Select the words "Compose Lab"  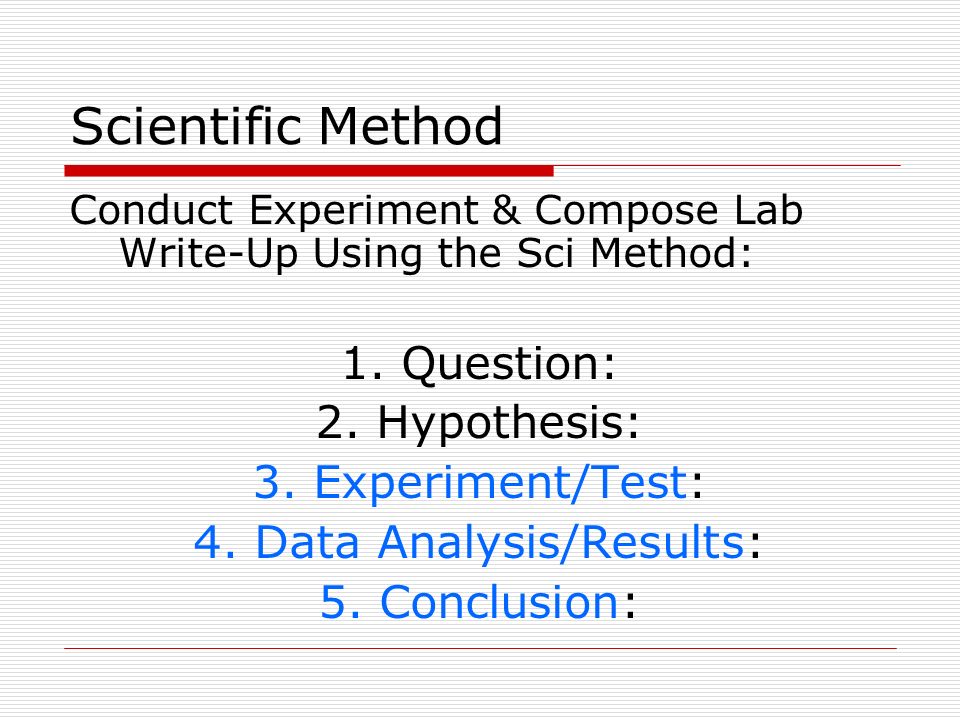click(x=669, y=211)
